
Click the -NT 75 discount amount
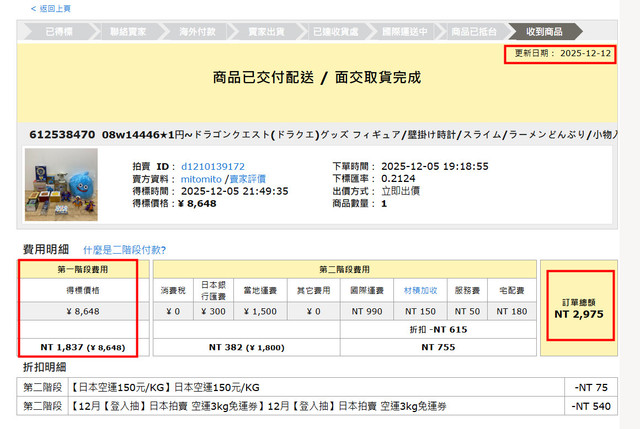click(x=591, y=387)
